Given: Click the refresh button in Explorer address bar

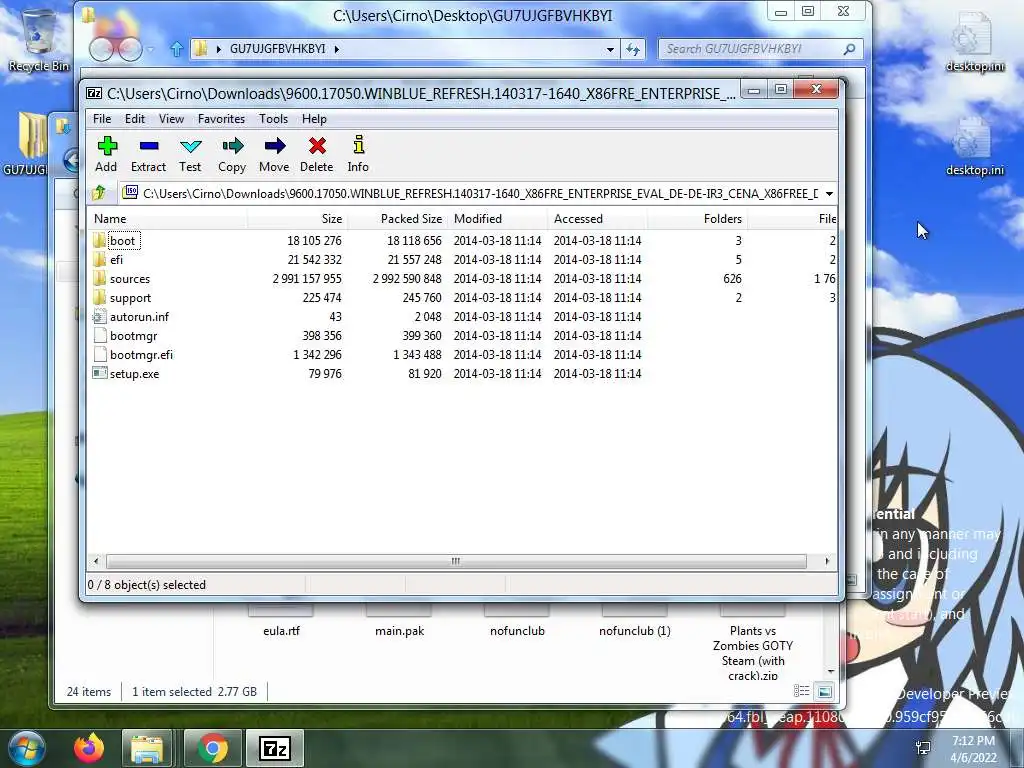Looking at the screenshot, I should click(633, 49).
